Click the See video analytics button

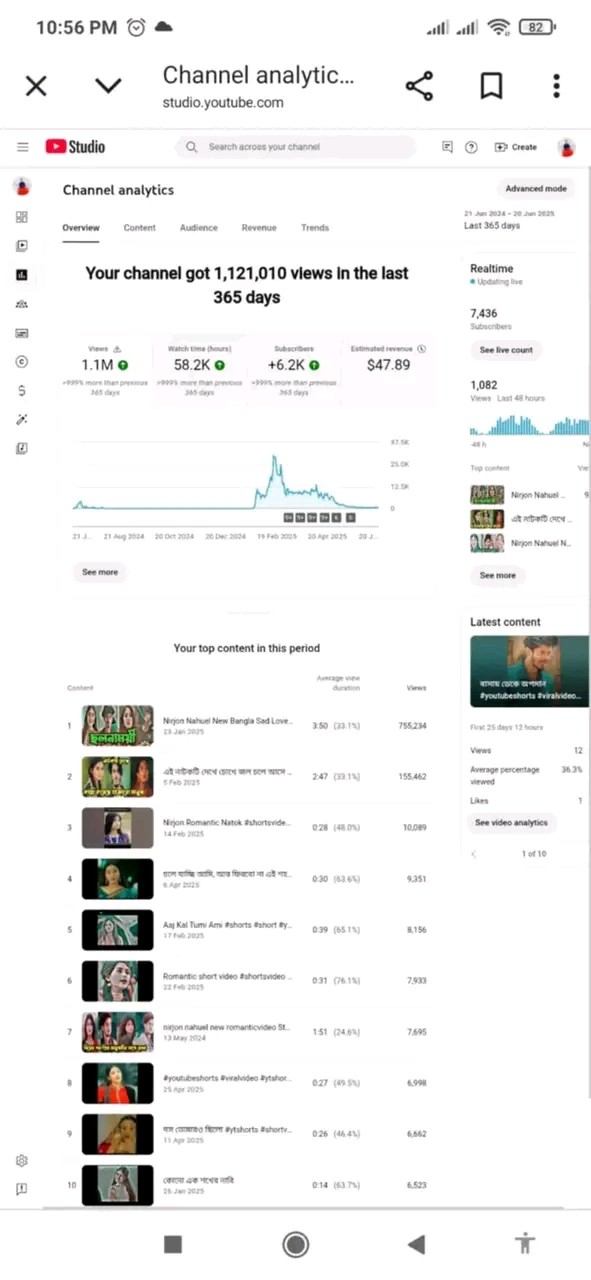(x=512, y=823)
